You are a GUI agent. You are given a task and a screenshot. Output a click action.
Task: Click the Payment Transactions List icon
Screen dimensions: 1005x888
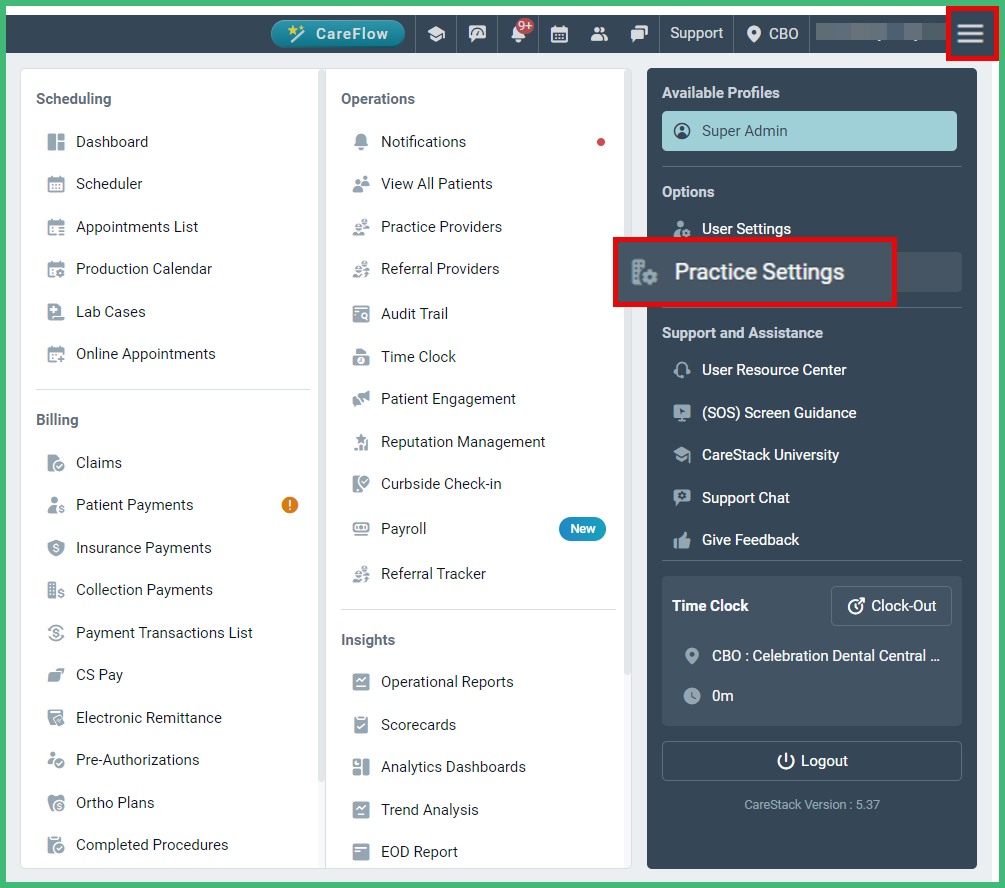point(56,633)
